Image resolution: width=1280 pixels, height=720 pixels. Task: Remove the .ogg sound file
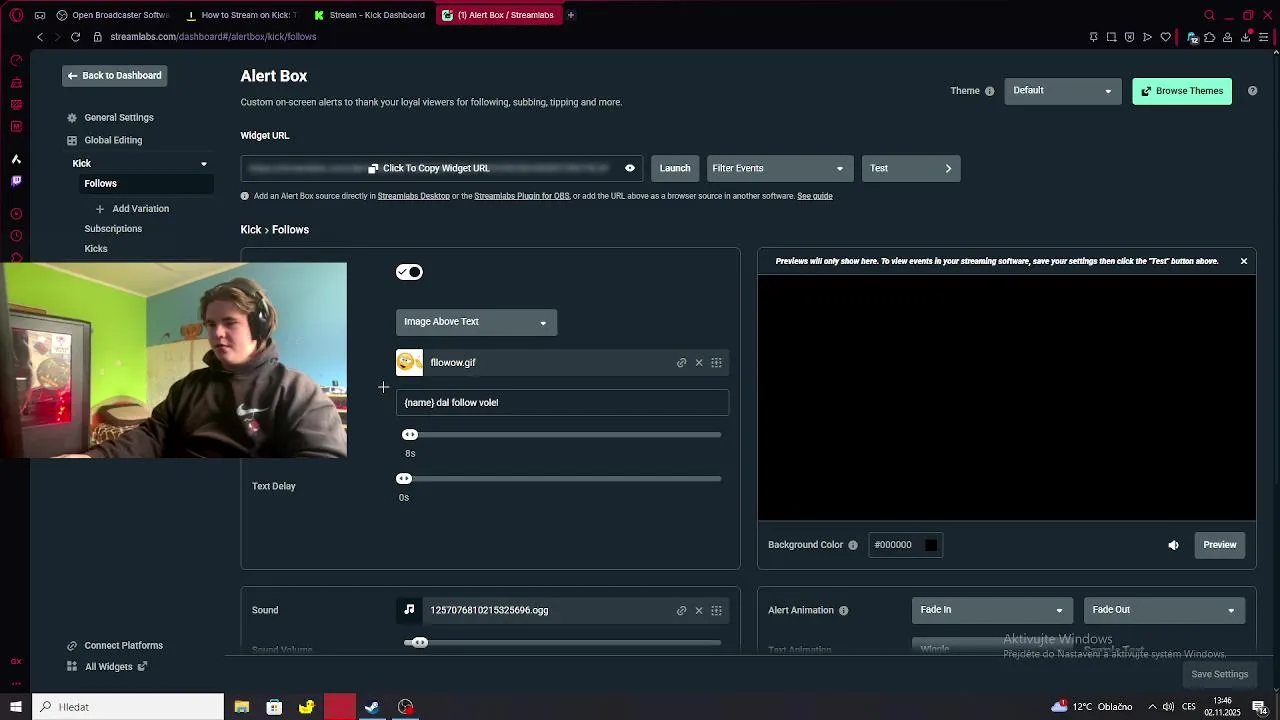pyautogui.click(x=699, y=611)
